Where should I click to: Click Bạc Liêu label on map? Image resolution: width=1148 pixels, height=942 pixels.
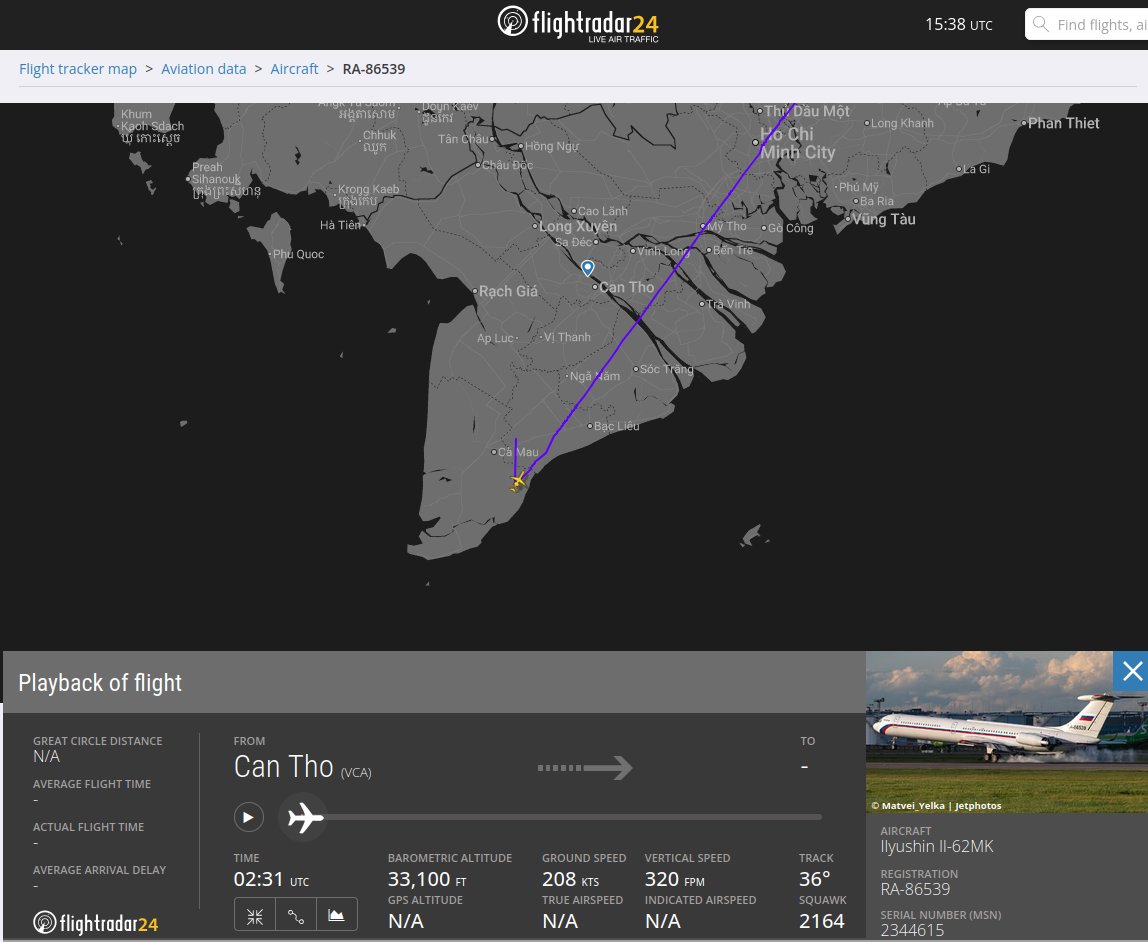point(616,426)
